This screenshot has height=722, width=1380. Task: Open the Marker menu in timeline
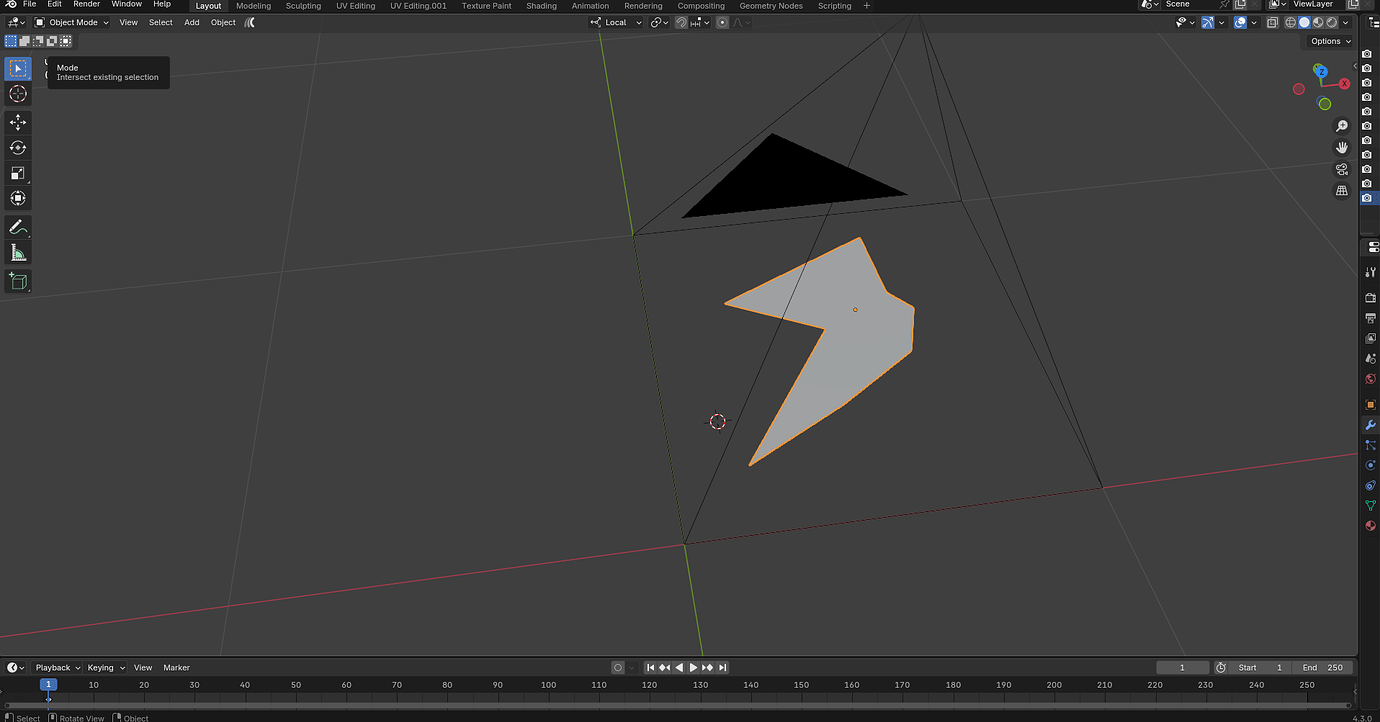click(x=176, y=667)
